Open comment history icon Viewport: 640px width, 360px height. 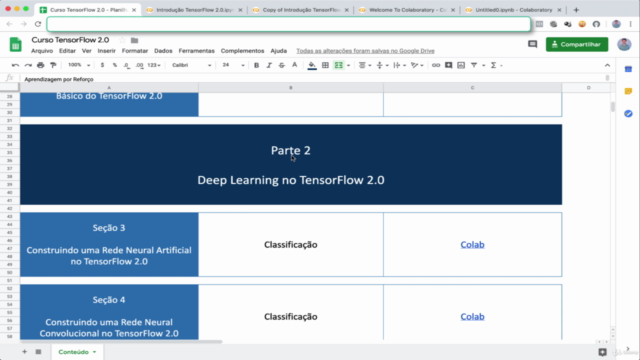point(532,44)
